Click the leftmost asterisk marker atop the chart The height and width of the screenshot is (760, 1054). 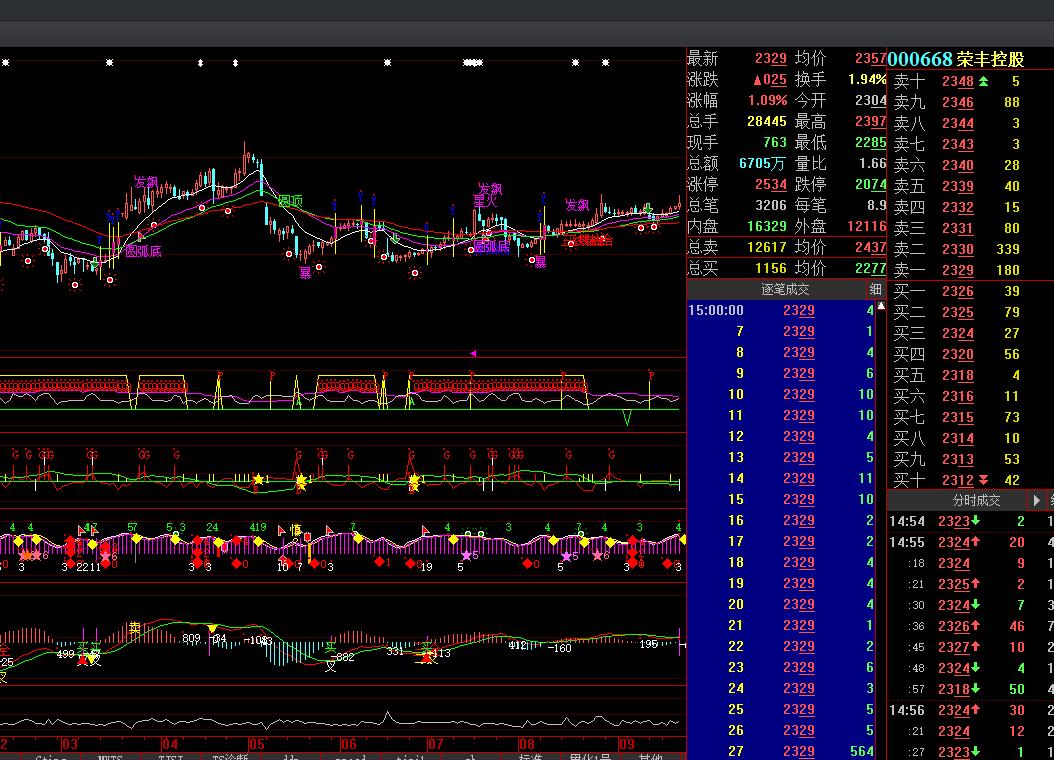5,62
